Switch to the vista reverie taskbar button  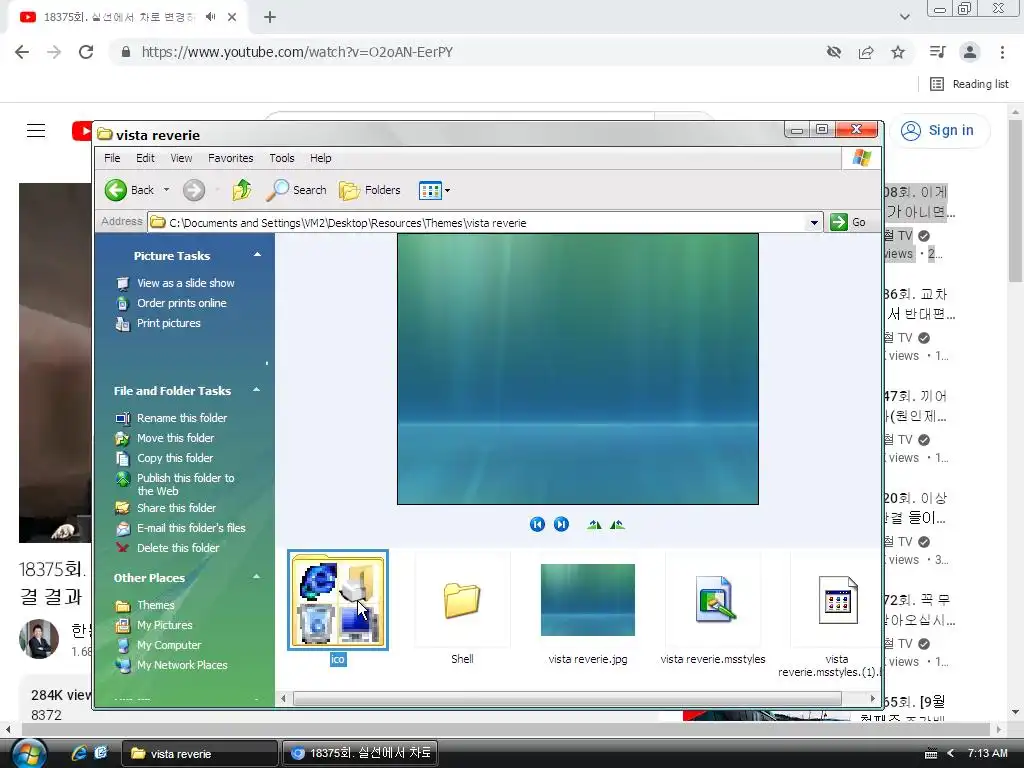coord(200,754)
